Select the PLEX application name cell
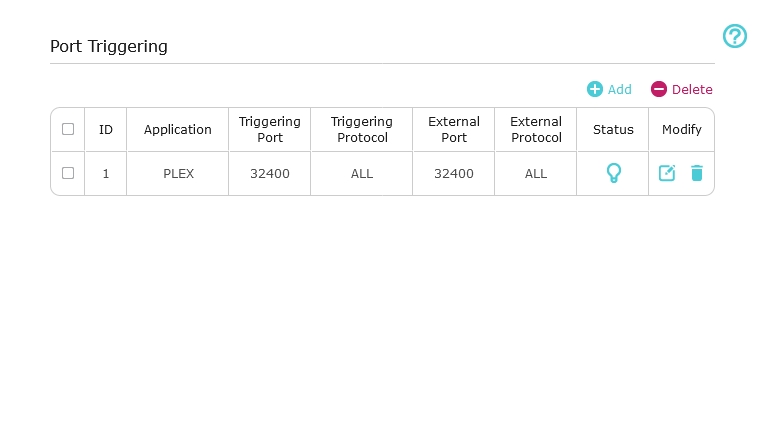 tap(178, 173)
